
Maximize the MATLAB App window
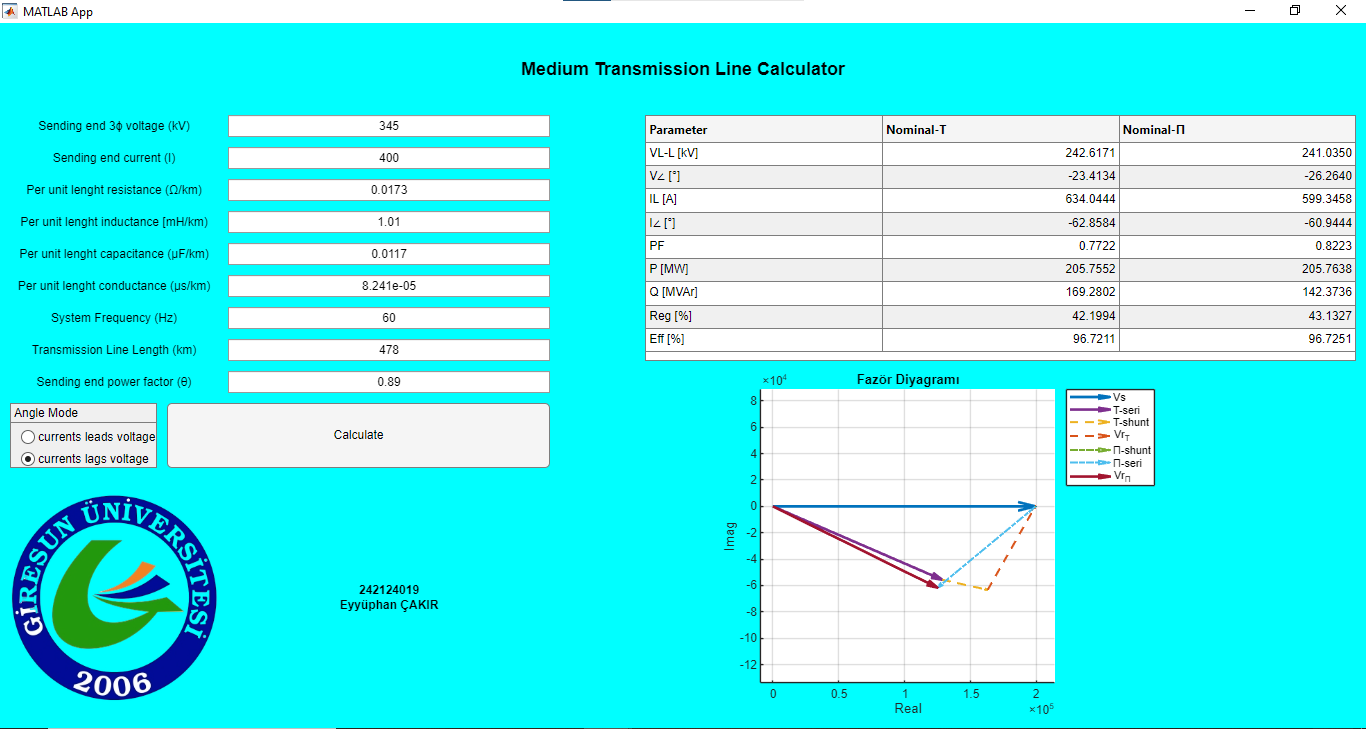[x=1295, y=11]
